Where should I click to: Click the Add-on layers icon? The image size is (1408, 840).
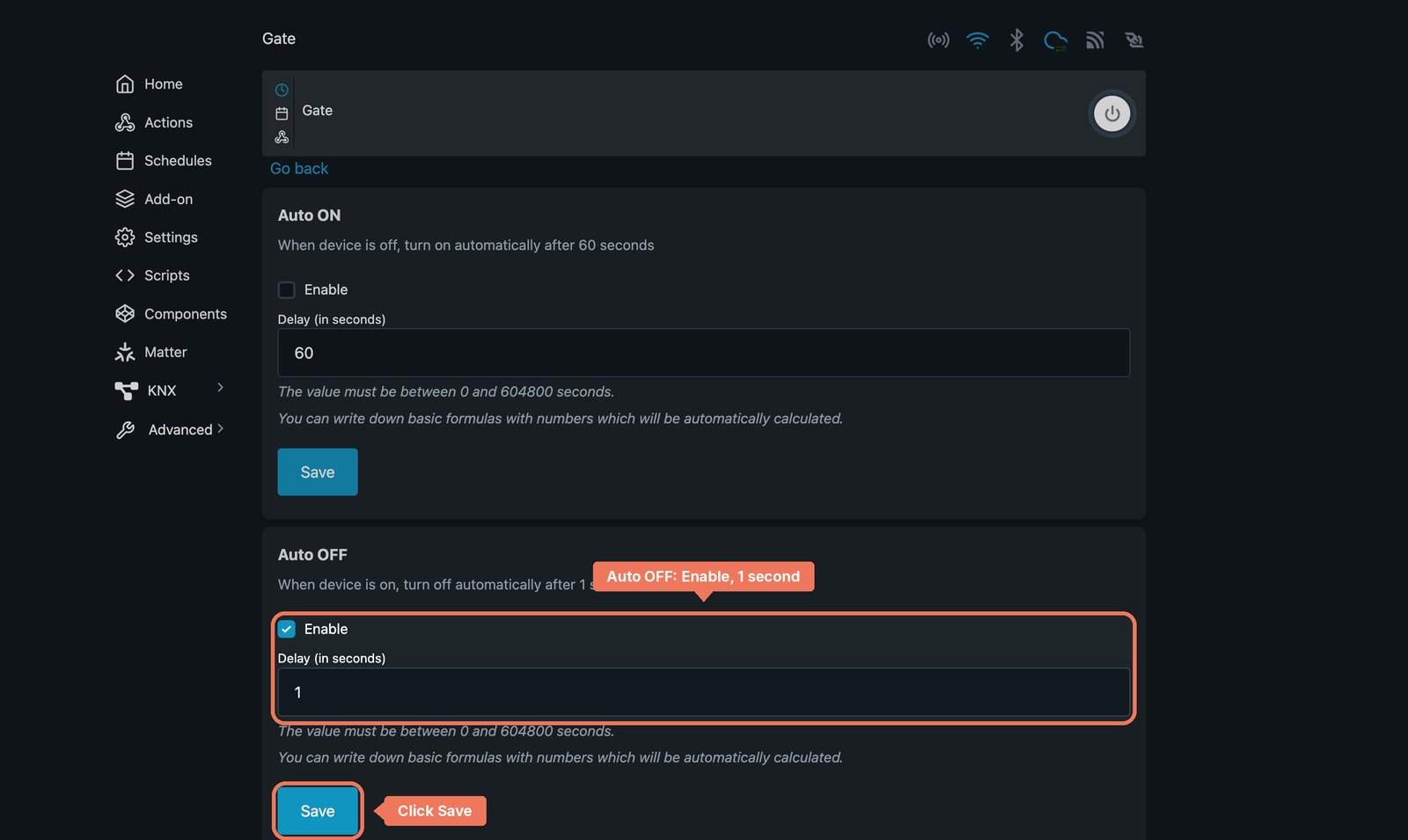[x=125, y=199]
